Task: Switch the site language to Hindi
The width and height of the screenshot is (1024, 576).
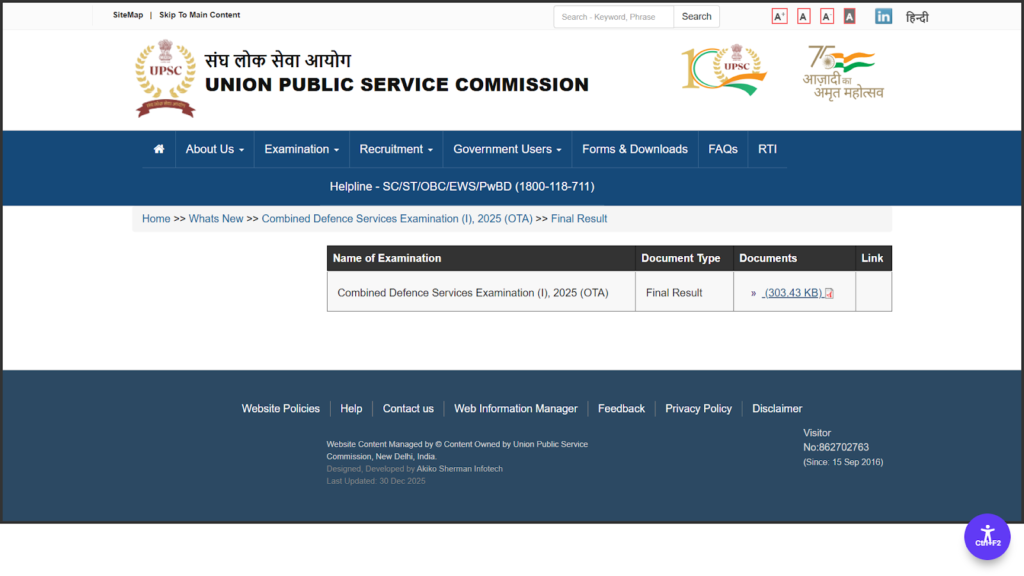Action: pos(918,16)
